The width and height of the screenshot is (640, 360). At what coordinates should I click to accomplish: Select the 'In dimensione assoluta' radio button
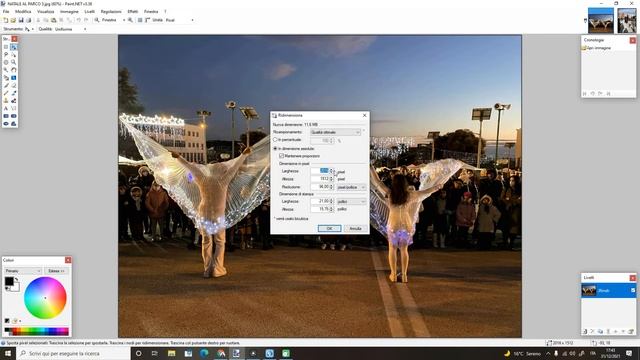tap(275, 149)
